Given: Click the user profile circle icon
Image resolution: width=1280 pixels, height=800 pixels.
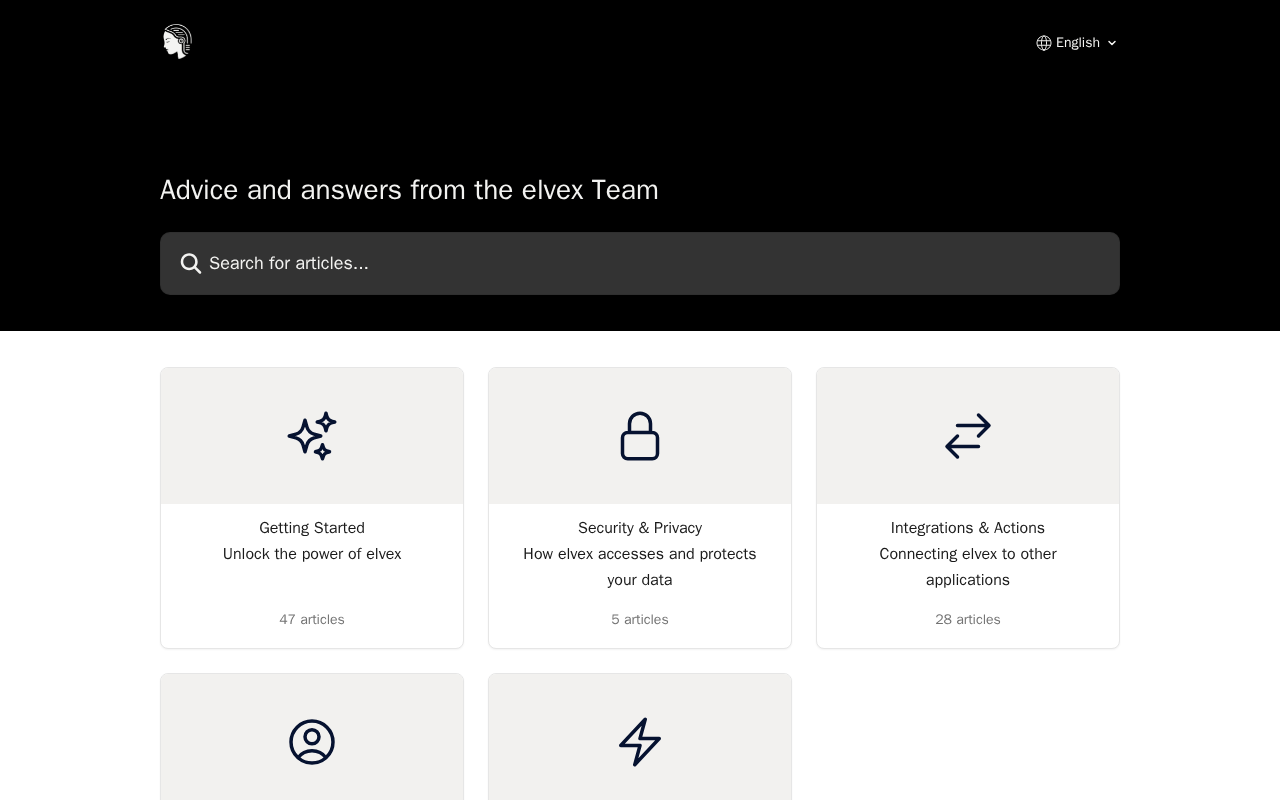Looking at the screenshot, I should [312, 742].
